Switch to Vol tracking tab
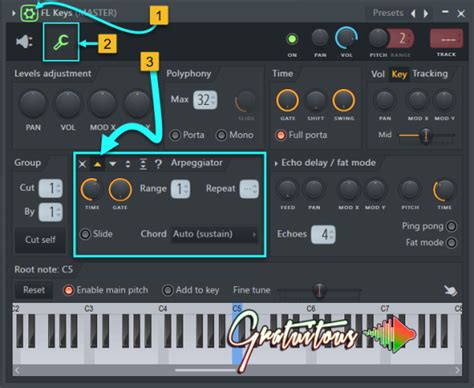Screen dimensions: 474x388 pos(378,74)
